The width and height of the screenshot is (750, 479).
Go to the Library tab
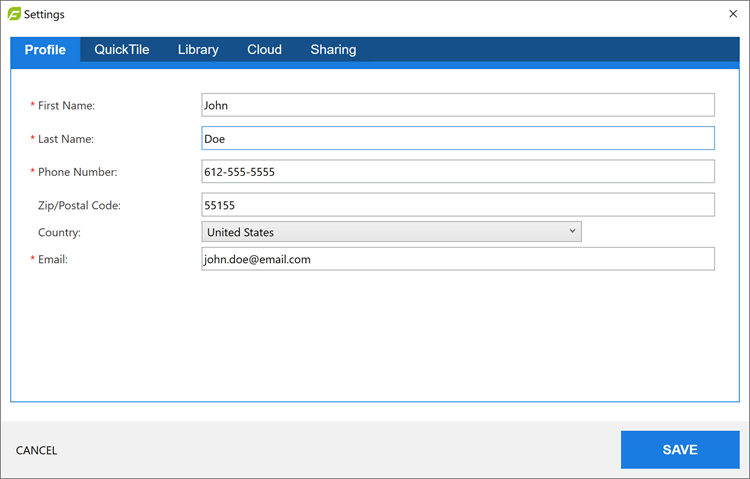coord(198,50)
